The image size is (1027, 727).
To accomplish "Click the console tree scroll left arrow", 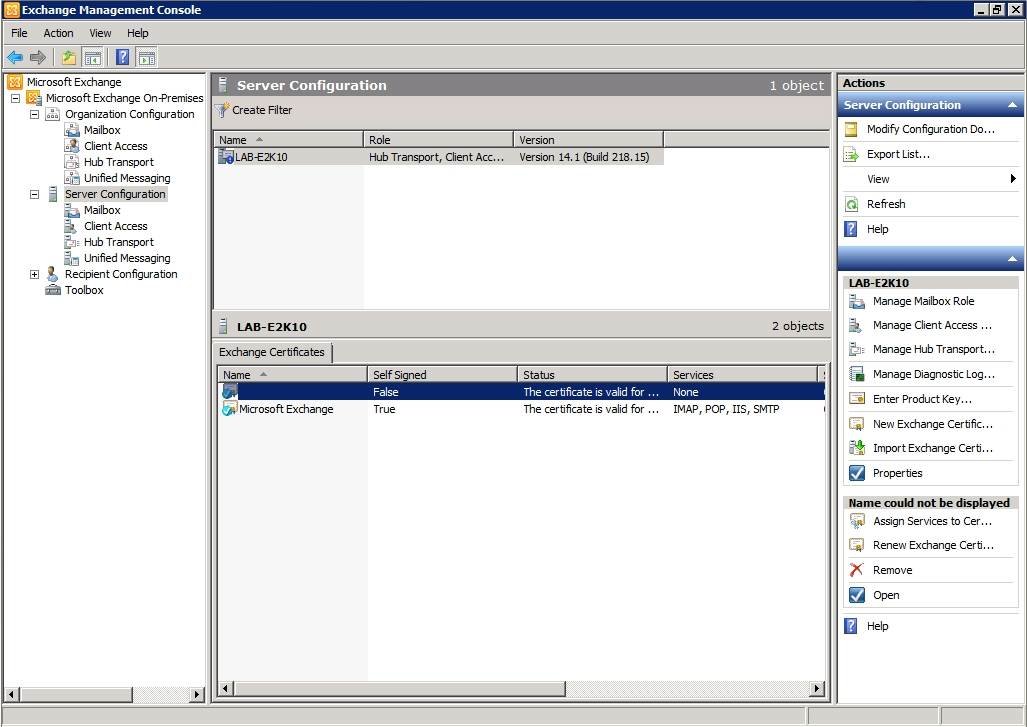I will tap(12, 694).
